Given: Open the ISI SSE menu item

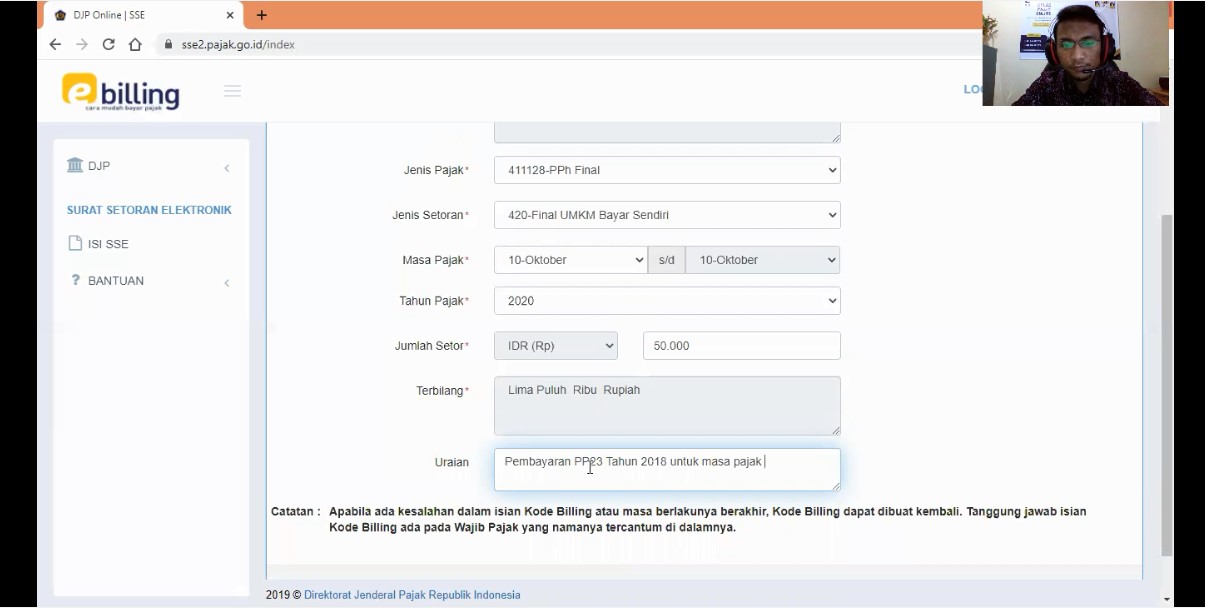Looking at the screenshot, I should pyautogui.click(x=108, y=244).
